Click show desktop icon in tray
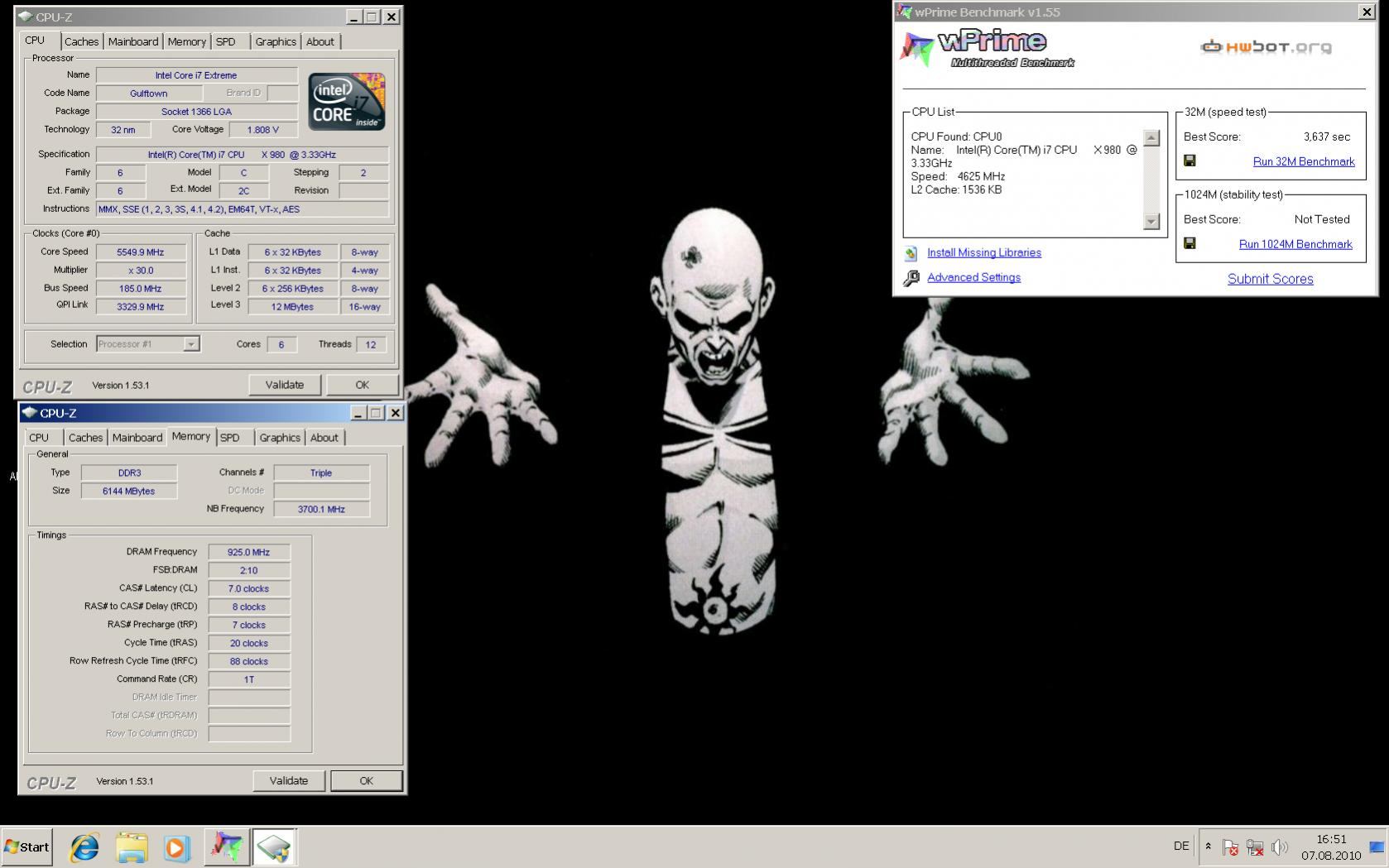This screenshot has width=1389, height=868. pos(1377,846)
